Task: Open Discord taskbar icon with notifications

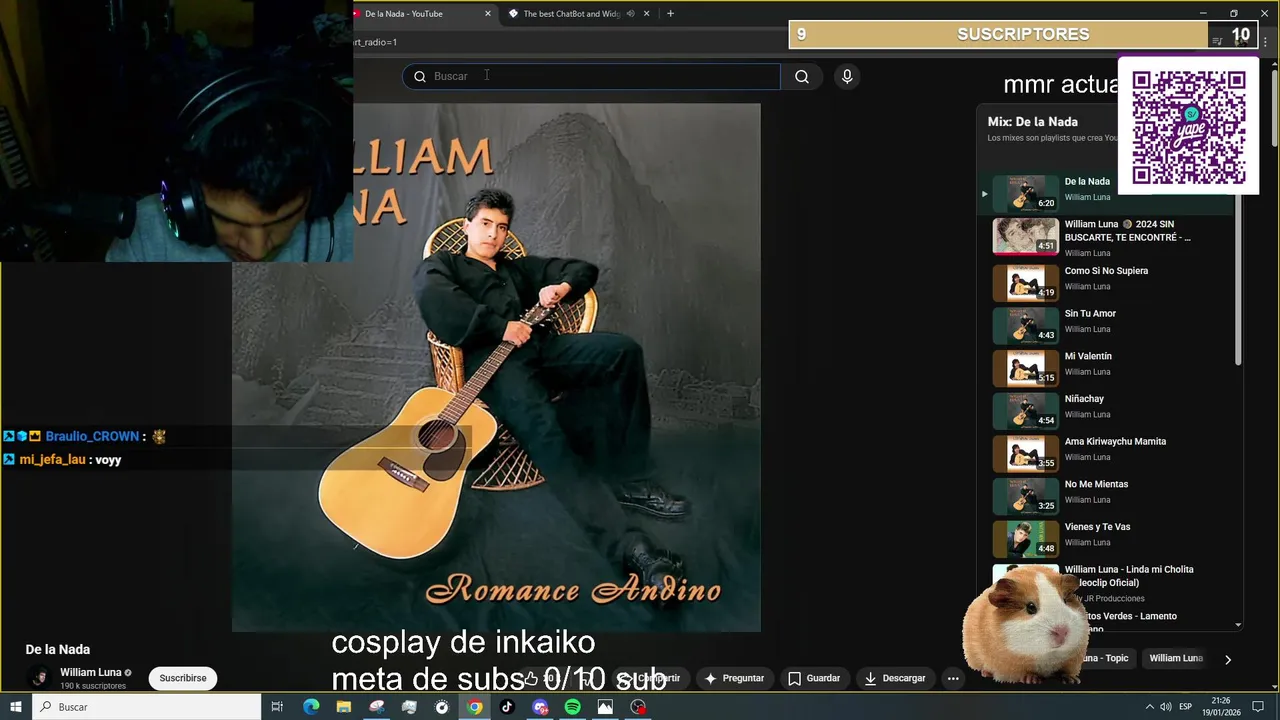Action: (540, 707)
